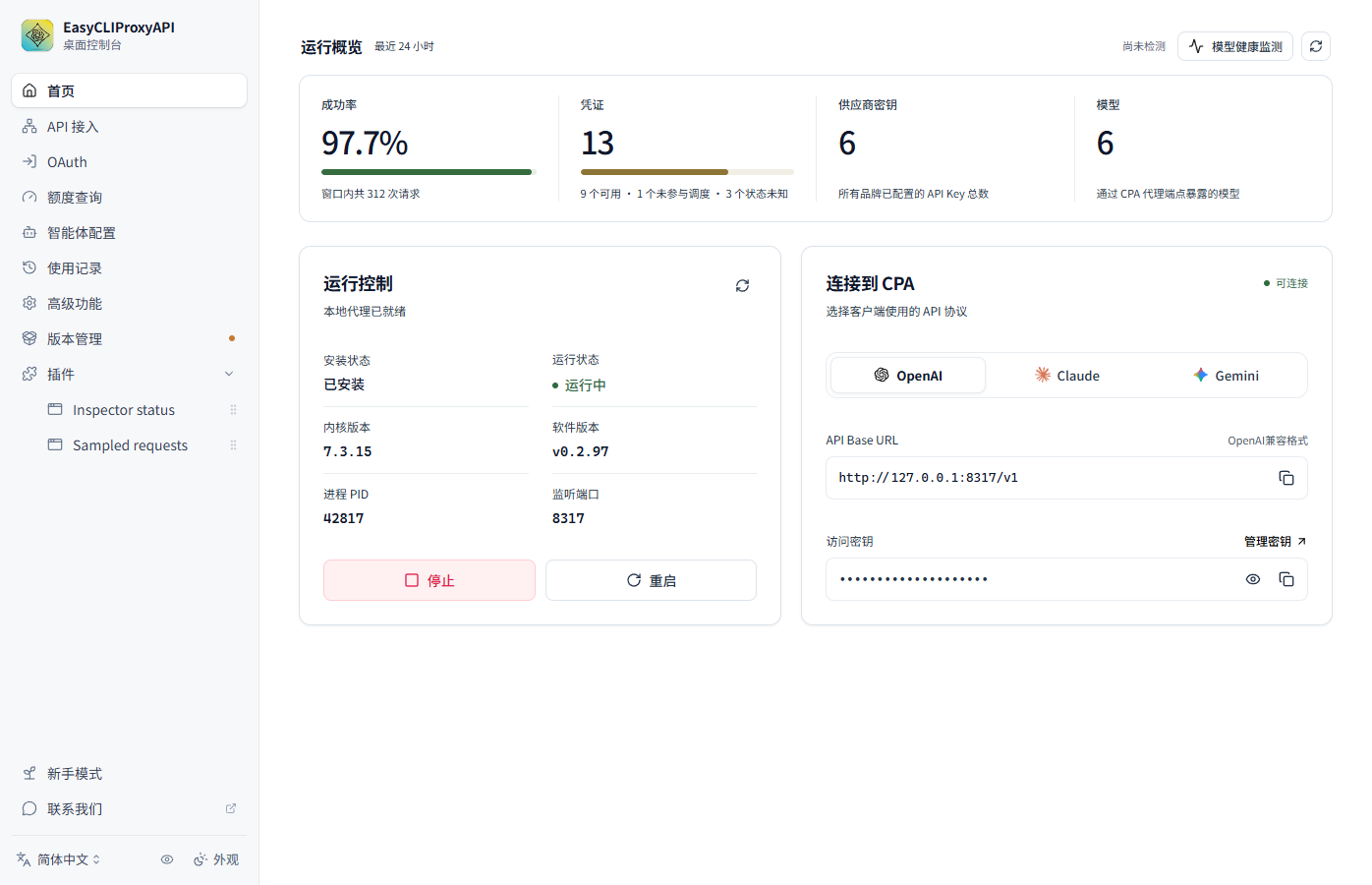Viewport: 1372px width, 885px height.
Task: Open 联系我们 contact link
Action: (x=129, y=808)
